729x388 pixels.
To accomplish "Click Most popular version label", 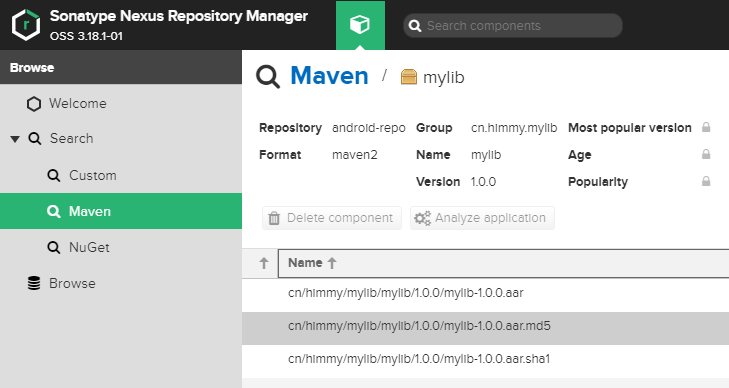I will [630, 128].
